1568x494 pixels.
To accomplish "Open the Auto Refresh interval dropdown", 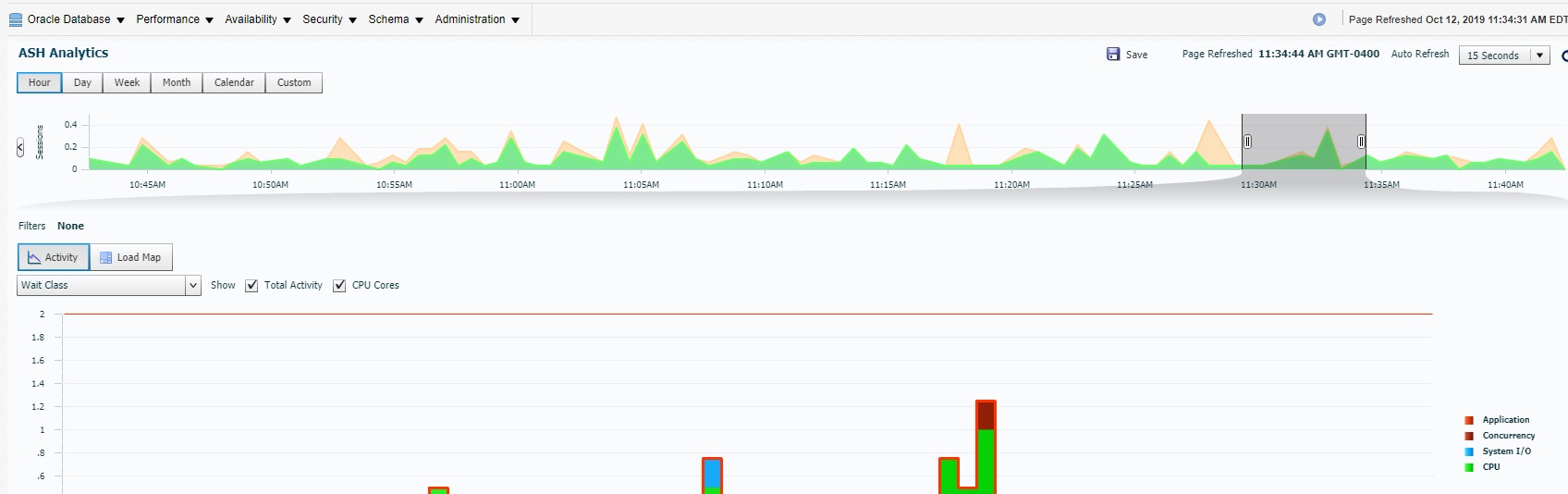I will 1539,56.
